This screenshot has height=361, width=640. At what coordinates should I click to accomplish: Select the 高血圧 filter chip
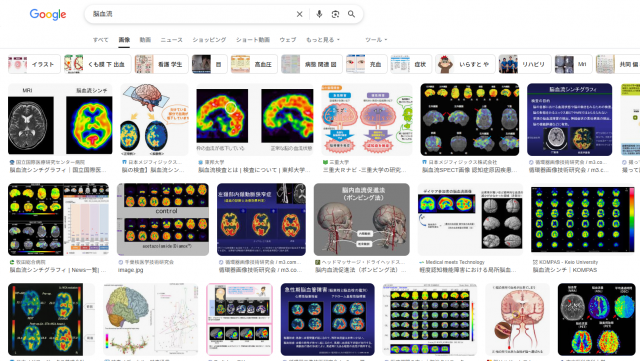pos(254,64)
